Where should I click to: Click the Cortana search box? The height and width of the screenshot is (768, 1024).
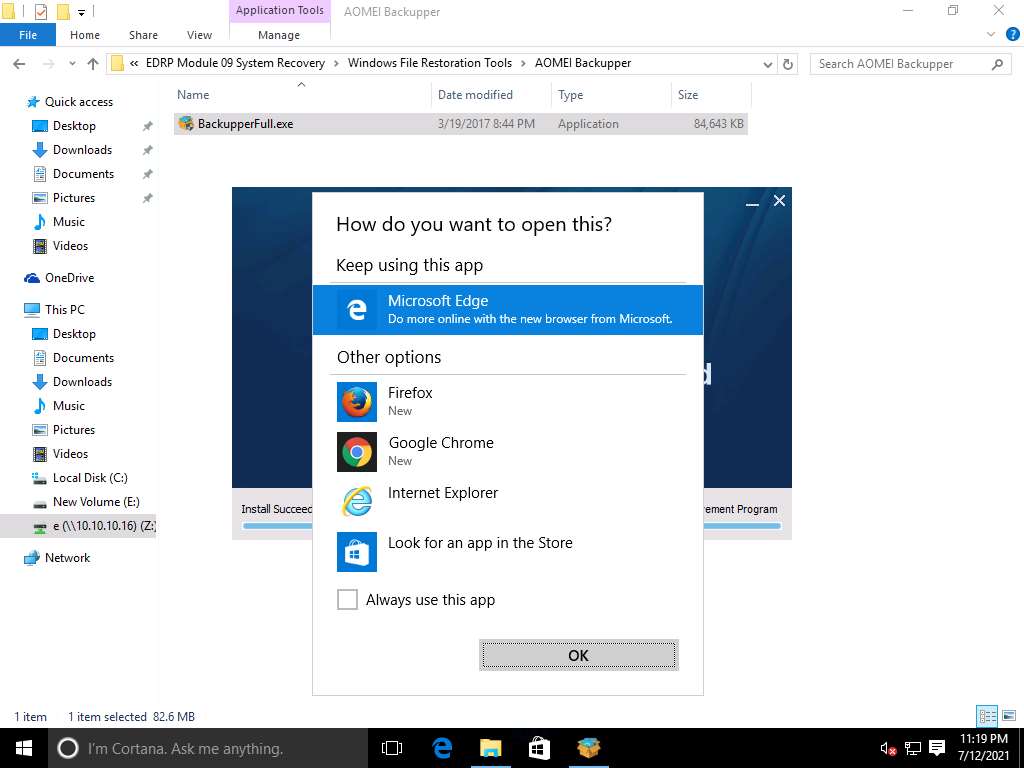(208, 748)
